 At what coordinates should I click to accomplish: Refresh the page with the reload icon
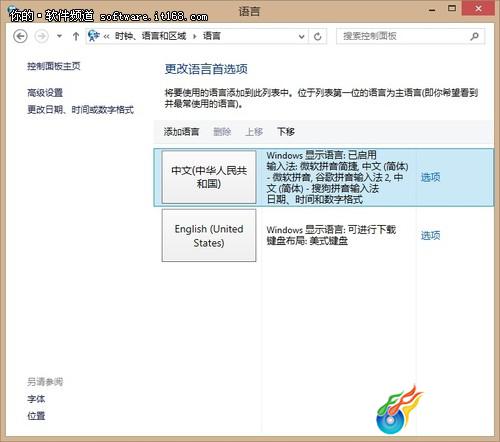pos(318,36)
